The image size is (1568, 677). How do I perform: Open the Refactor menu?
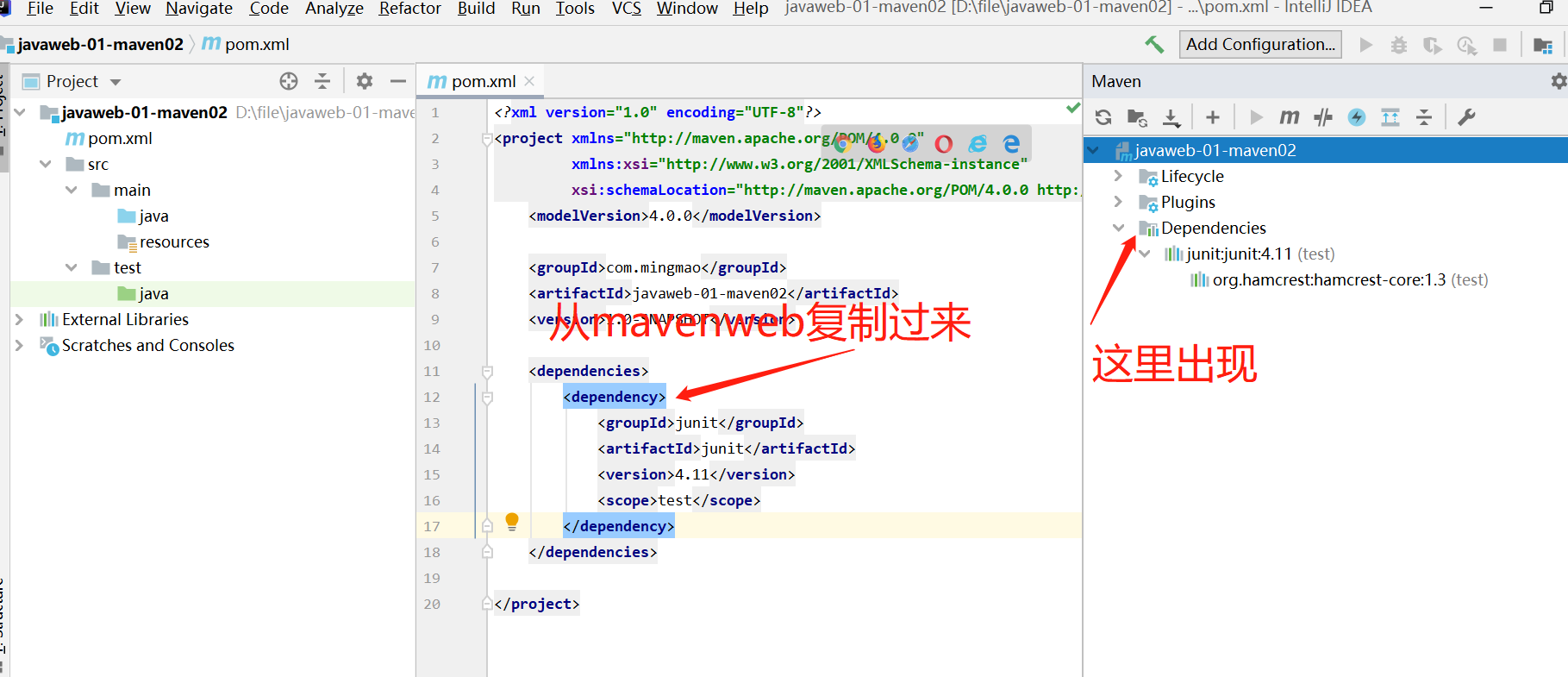point(409,9)
